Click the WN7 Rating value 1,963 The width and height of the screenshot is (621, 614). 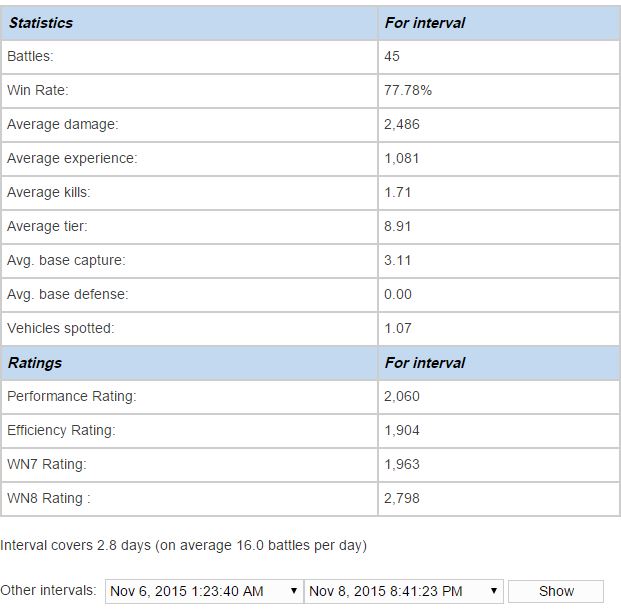click(x=402, y=464)
